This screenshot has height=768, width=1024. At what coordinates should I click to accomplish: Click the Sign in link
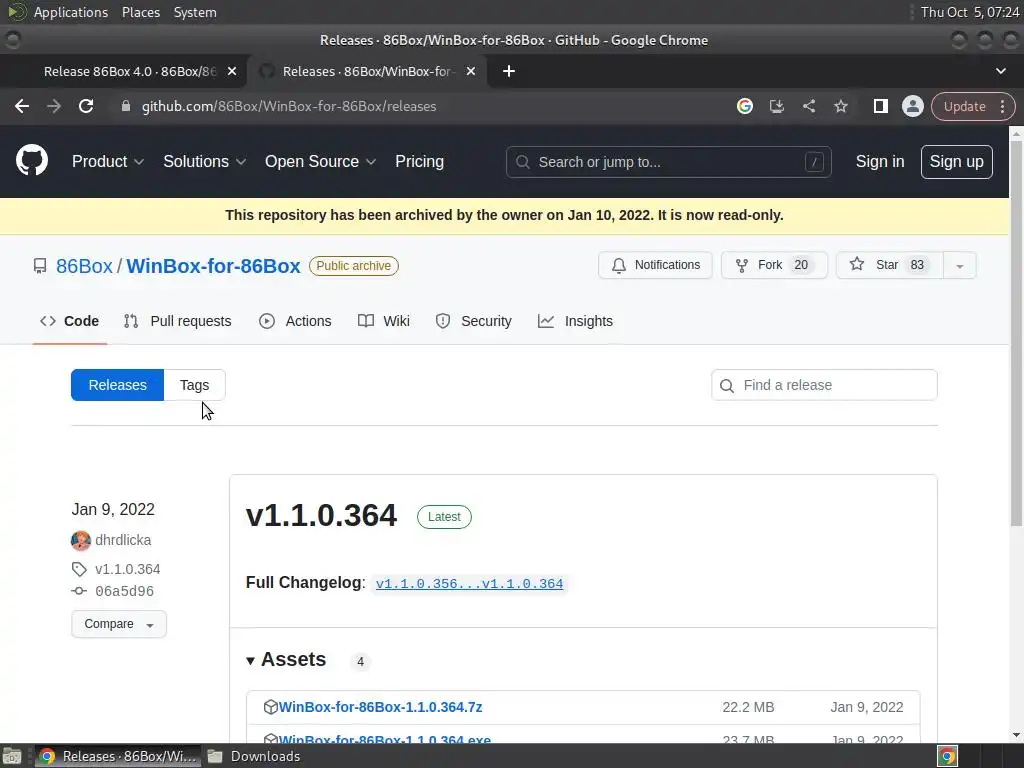(880, 161)
